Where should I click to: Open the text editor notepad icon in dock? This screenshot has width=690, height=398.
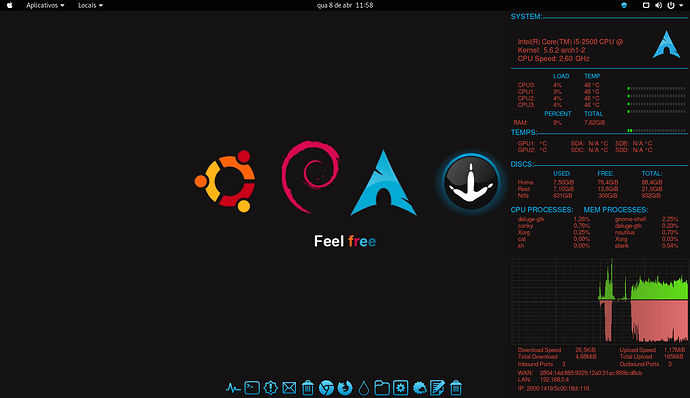tap(437, 388)
